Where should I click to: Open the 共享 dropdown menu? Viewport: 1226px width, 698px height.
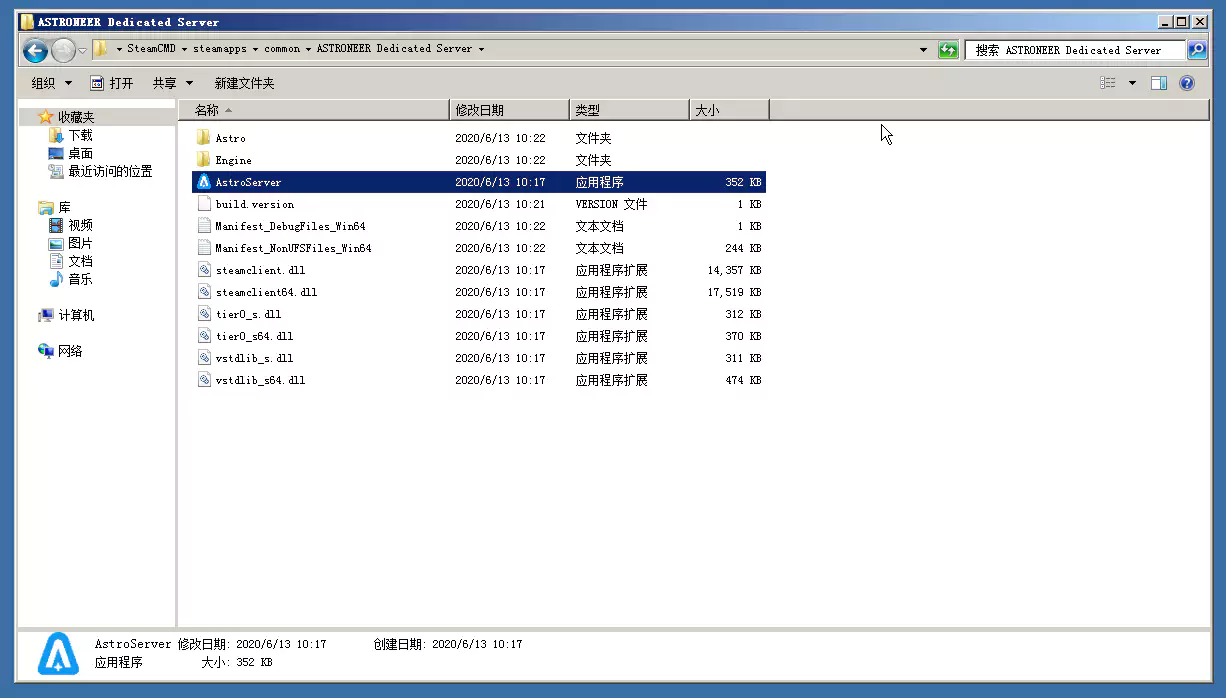(x=172, y=83)
